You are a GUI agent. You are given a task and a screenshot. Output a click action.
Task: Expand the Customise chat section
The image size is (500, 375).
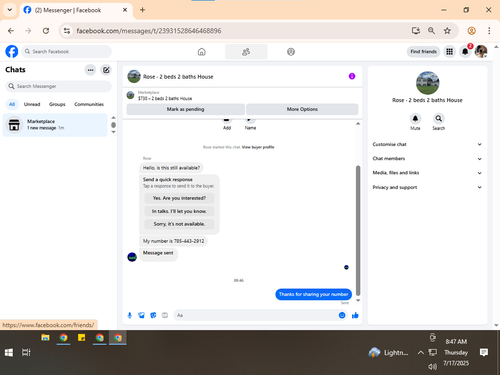click(x=427, y=144)
